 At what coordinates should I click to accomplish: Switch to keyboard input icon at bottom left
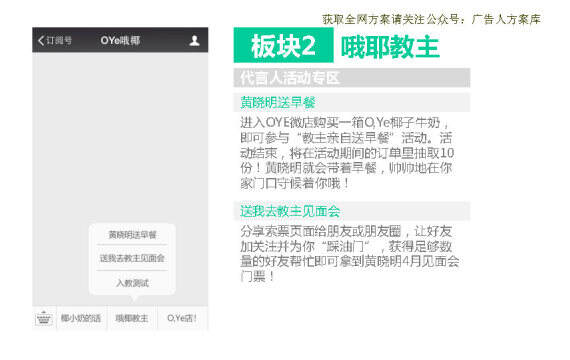pos(44,318)
